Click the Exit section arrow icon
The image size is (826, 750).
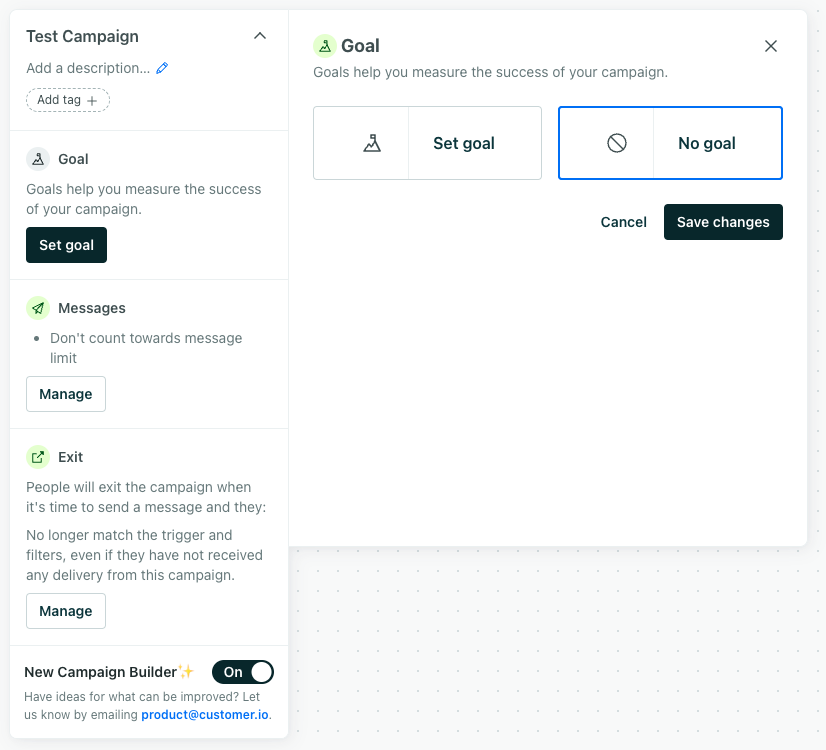point(38,457)
